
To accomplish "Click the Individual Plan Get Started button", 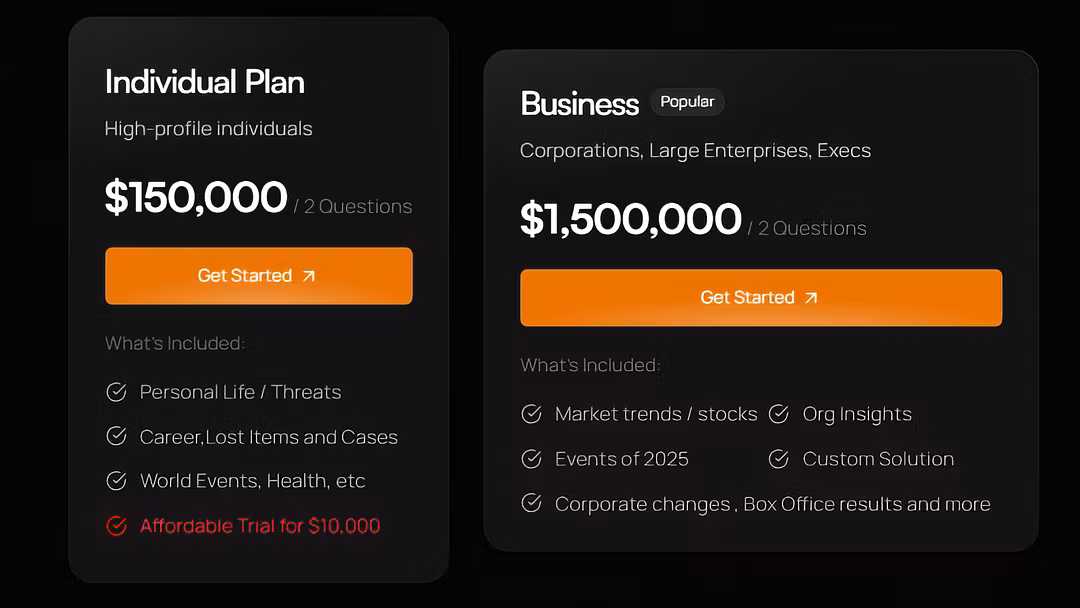I will pyautogui.click(x=258, y=276).
